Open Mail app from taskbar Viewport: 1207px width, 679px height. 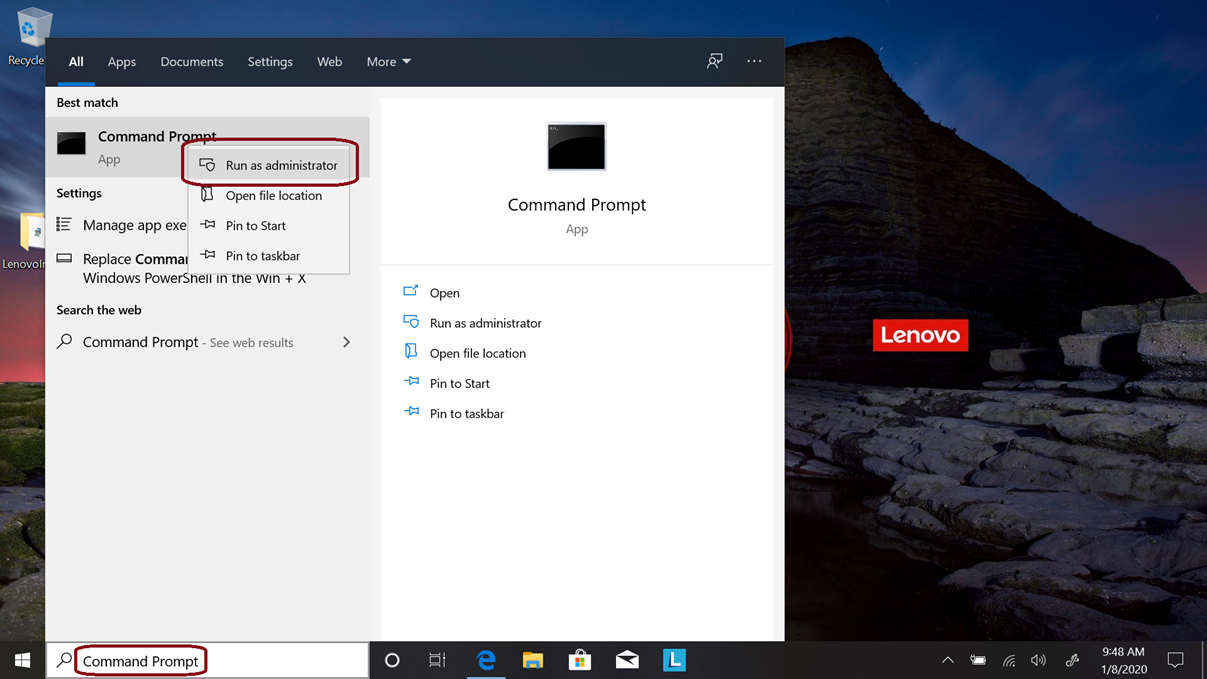pyautogui.click(x=627, y=660)
